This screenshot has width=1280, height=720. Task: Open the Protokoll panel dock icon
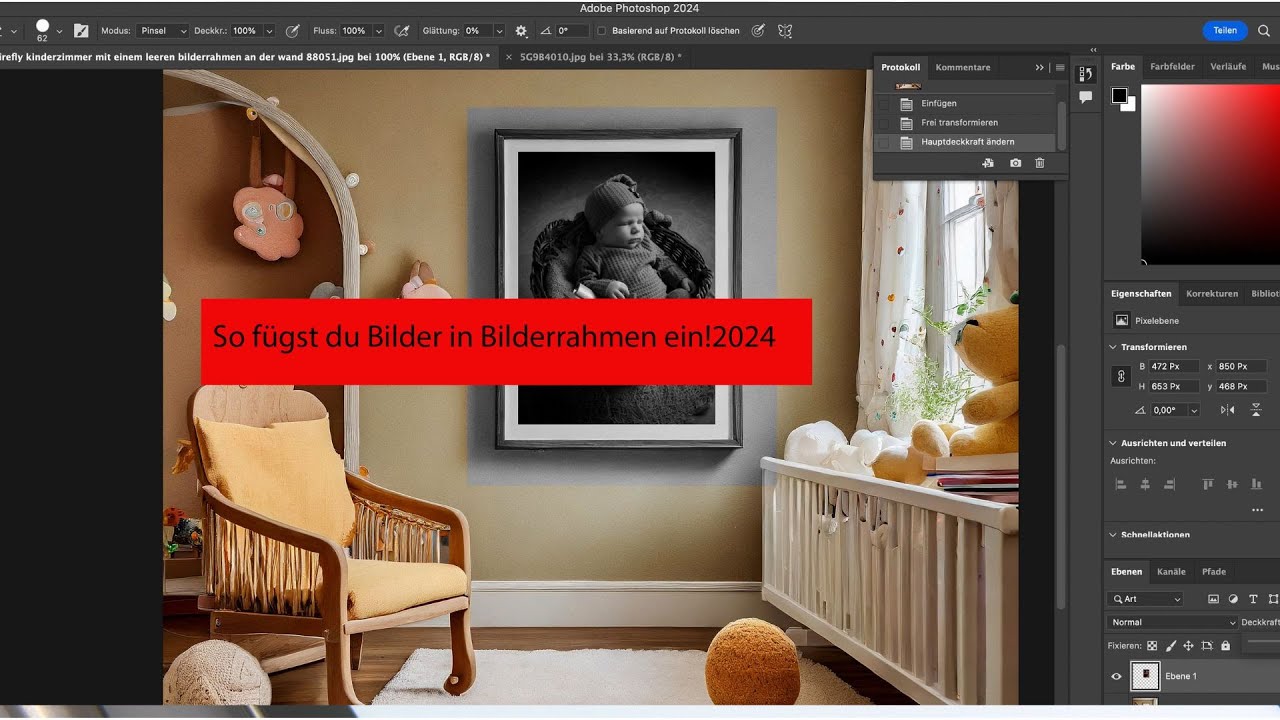(x=1085, y=74)
